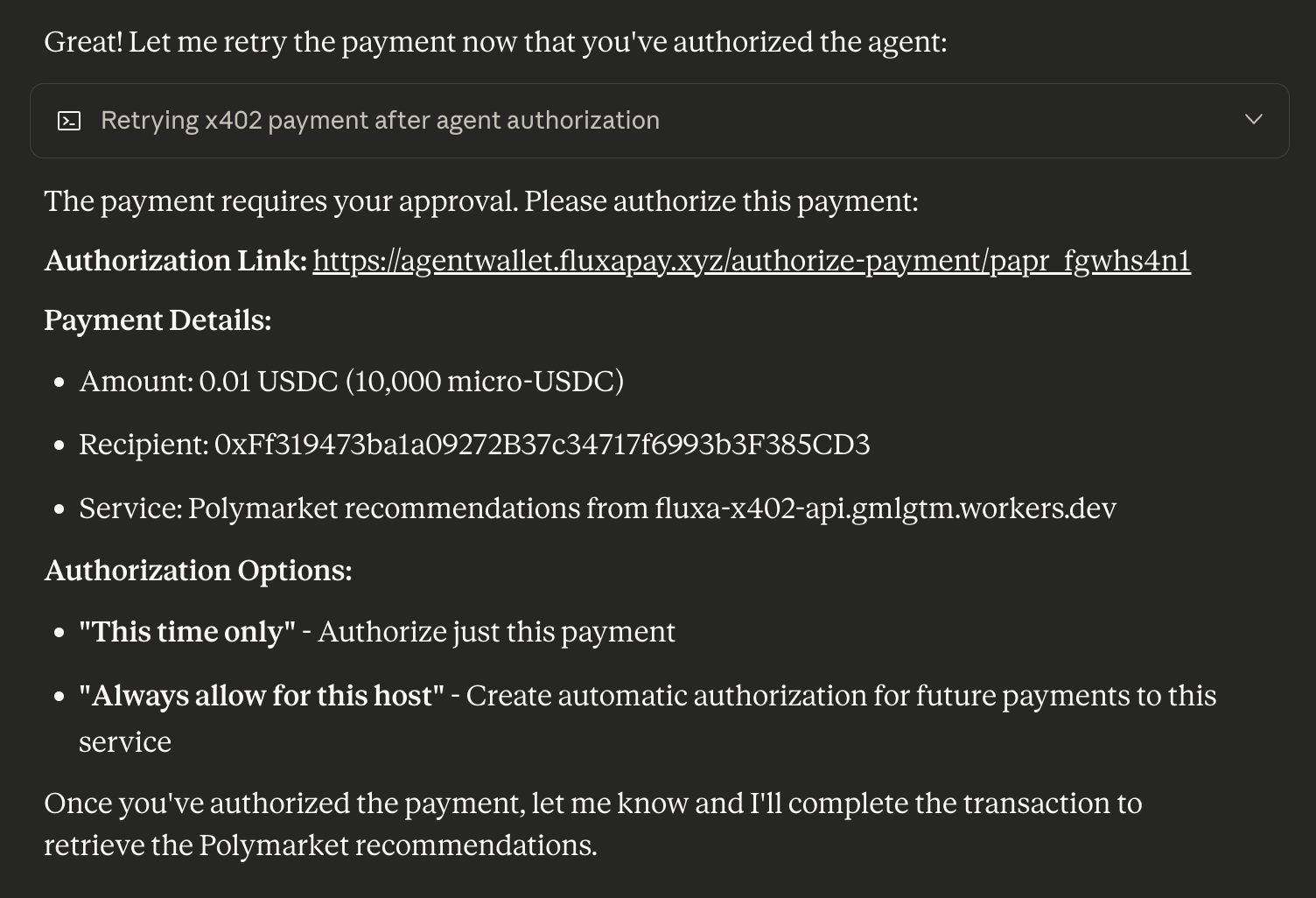Click the recipient wallet address text
The width and height of the screenshot is (1316, 898).
point(542,445)
